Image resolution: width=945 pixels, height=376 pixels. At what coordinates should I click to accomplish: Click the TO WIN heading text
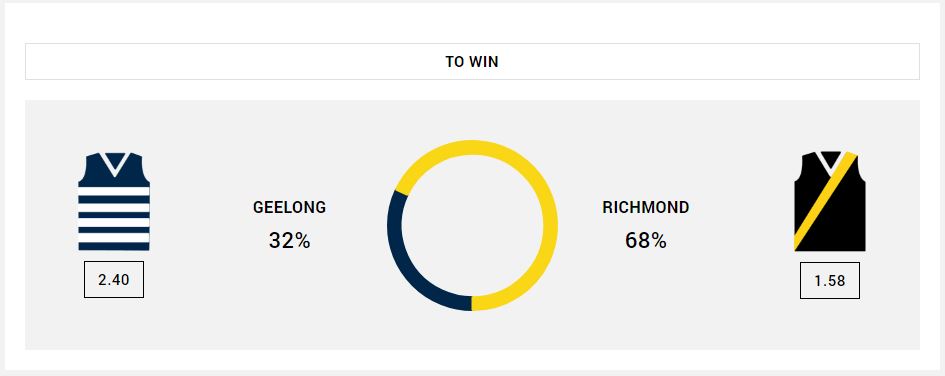(472, 61)
